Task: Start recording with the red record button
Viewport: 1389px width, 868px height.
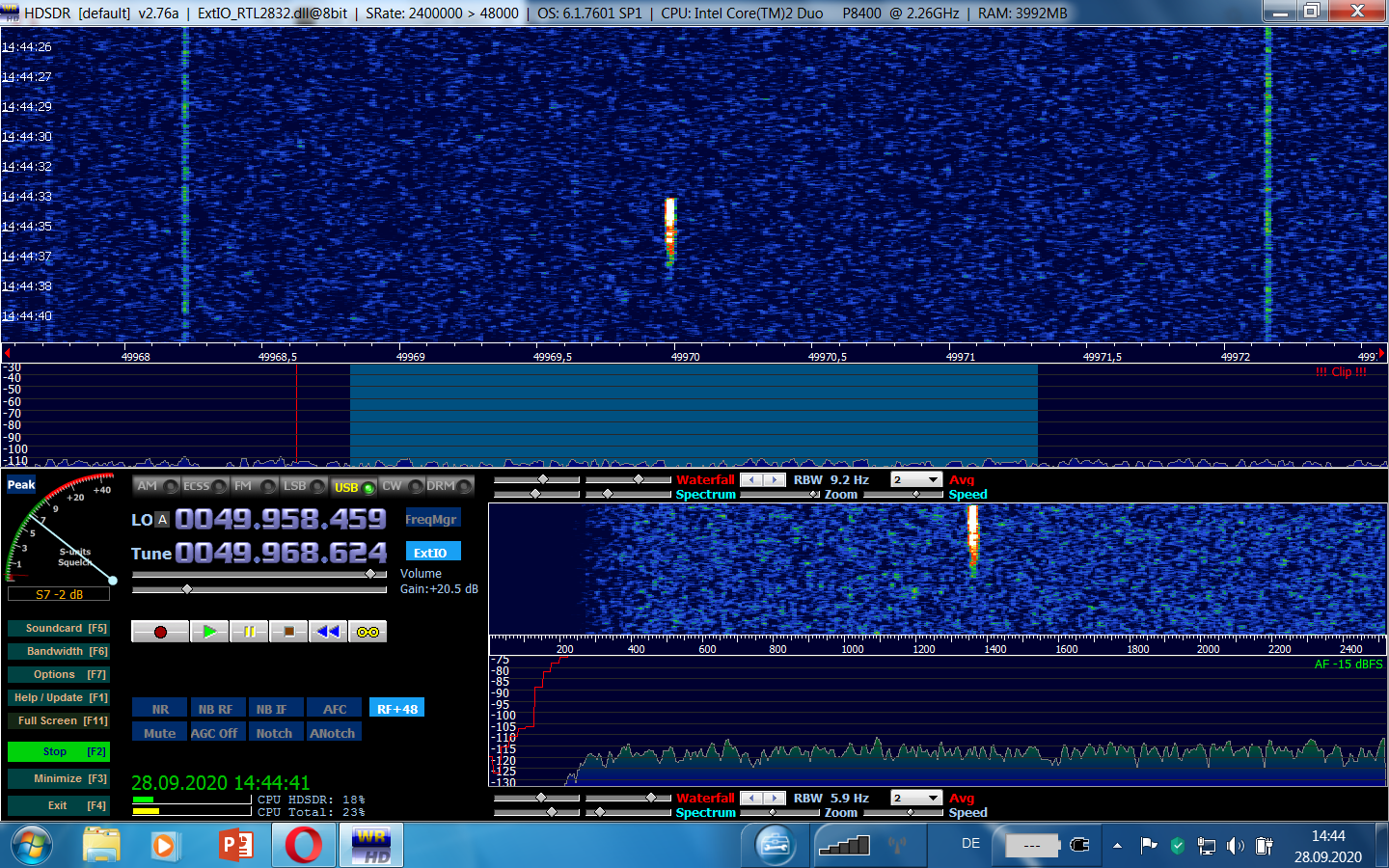Action: point(160,632)
